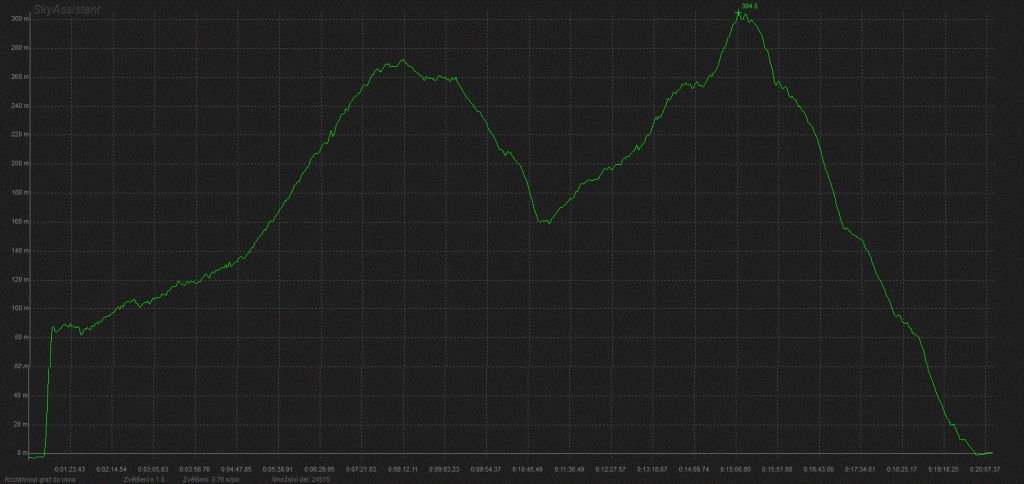
Task: Select the 0:08:12.11 time axis tick
Action: pyautogui.click(x=402, y=468)
